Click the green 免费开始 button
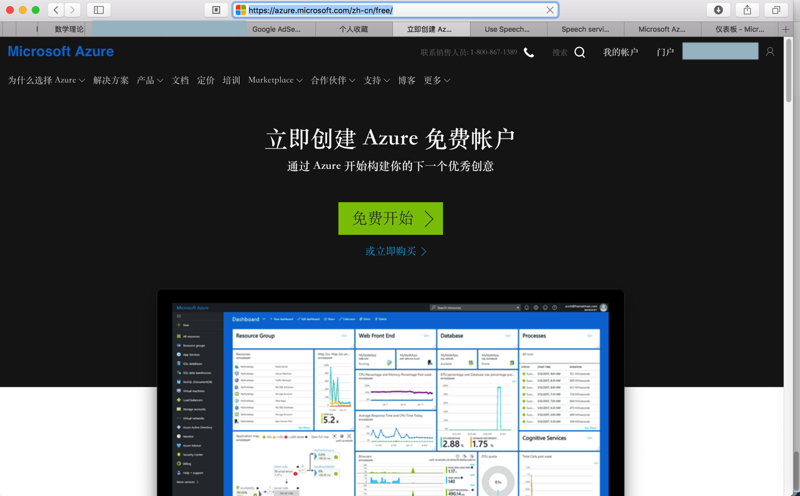The width and height of the screenshot is (800, 496). [x=390, y=218]
